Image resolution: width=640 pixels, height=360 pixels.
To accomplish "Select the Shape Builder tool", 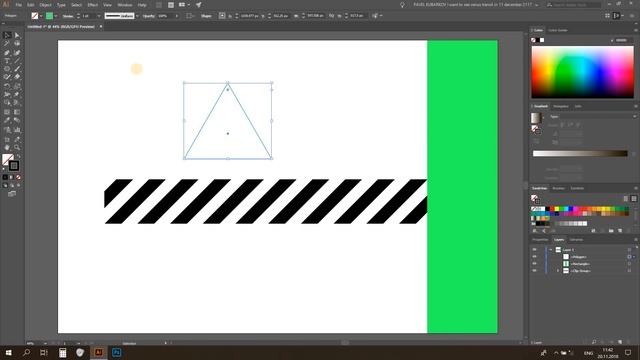I will coord(7,103).
